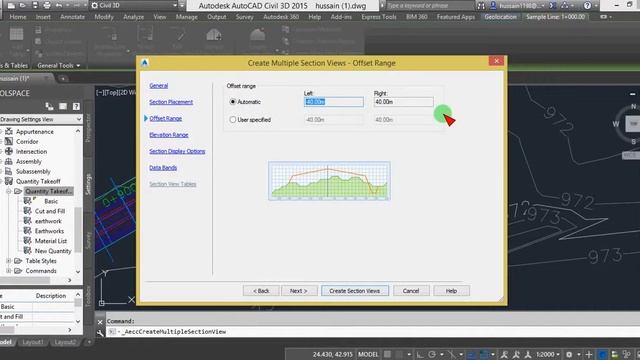Click the Corridor tree item icon
The height and width of the screenshot is (360, 640).
tap(9, 141)
